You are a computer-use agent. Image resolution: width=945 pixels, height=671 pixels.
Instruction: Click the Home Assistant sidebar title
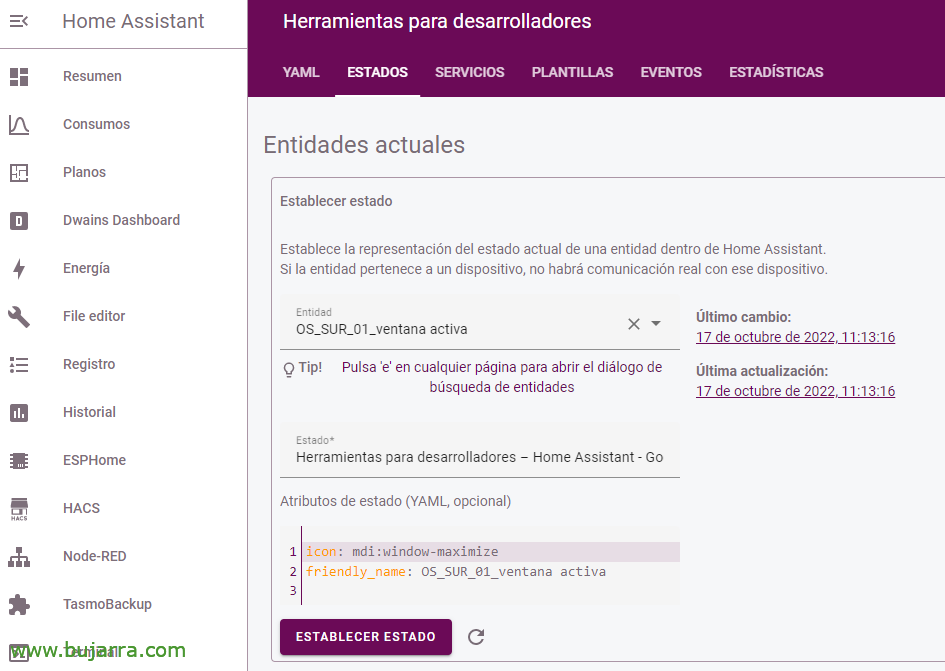pyautogui.click(x=133, y=22)
